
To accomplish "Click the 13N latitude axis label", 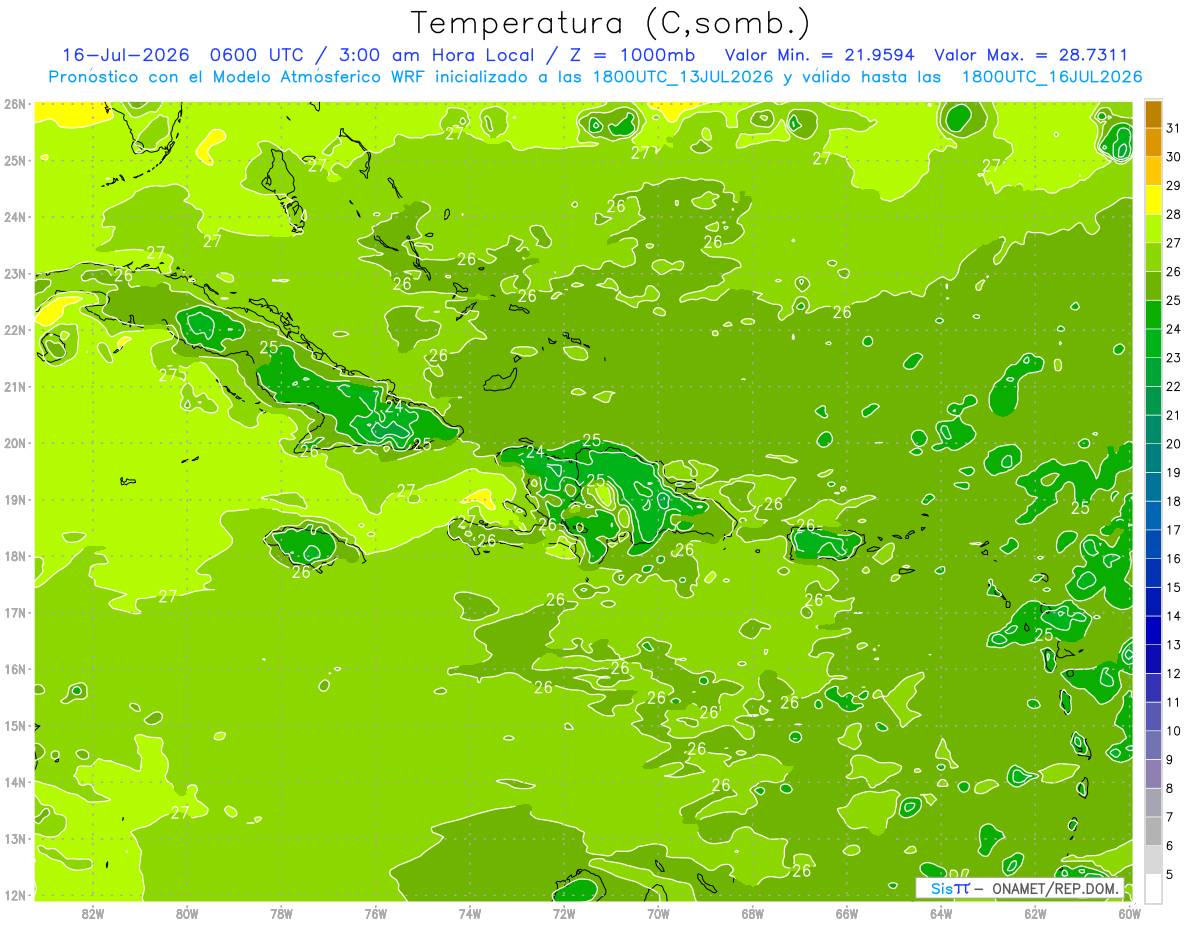I will (x=15, y=838).
